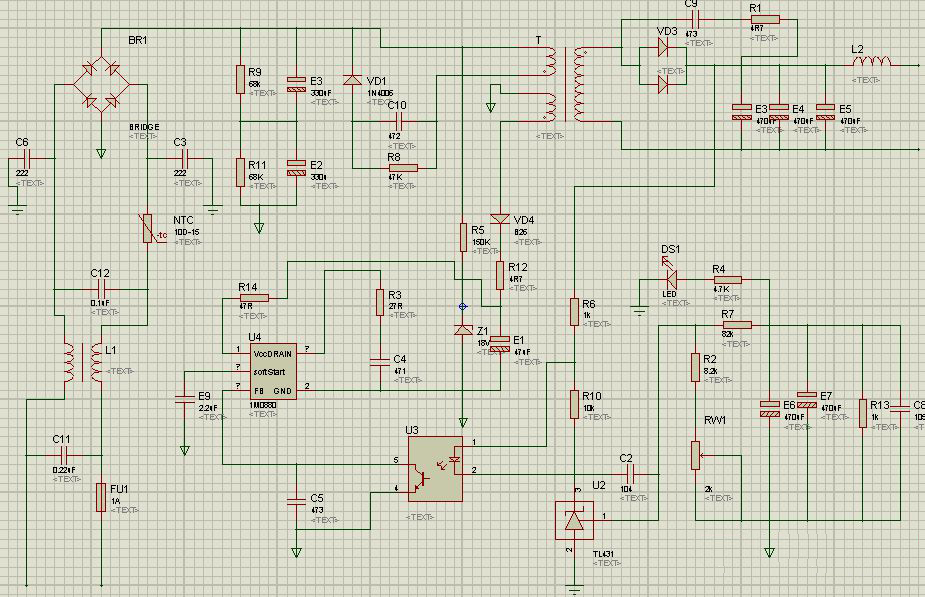Select the FU1 fuse component

[100, 497]
